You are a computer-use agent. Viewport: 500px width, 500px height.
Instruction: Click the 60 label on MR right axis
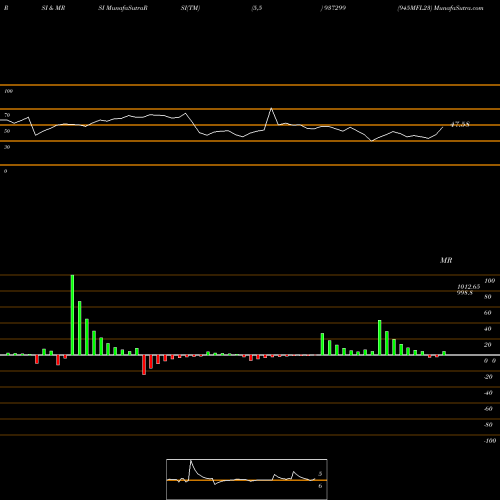[x=488, y=313]
